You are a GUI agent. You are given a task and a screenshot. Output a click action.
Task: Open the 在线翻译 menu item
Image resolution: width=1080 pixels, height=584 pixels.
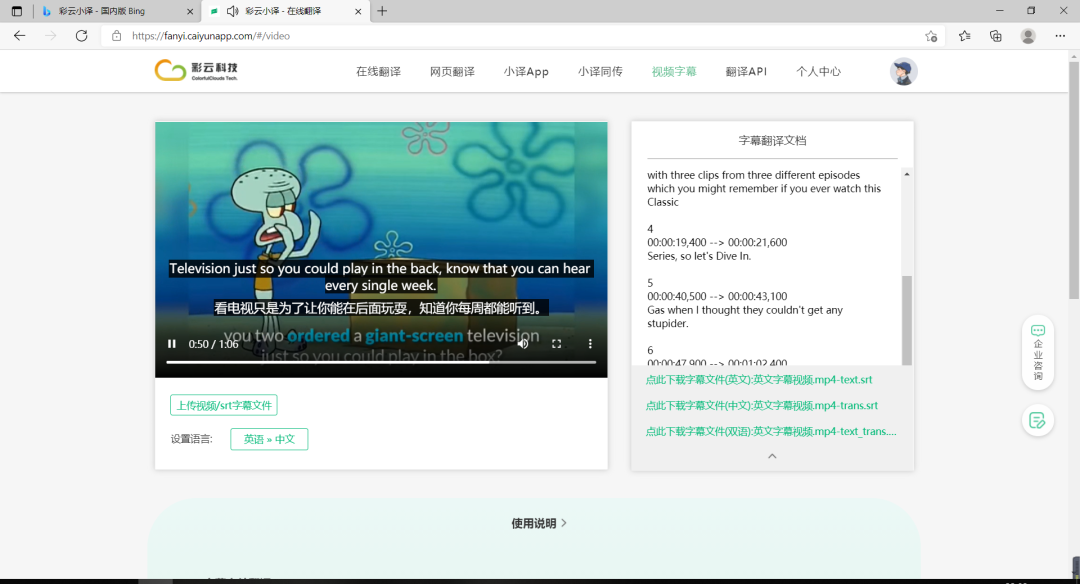pyautogui.click(x=378, y=72)
